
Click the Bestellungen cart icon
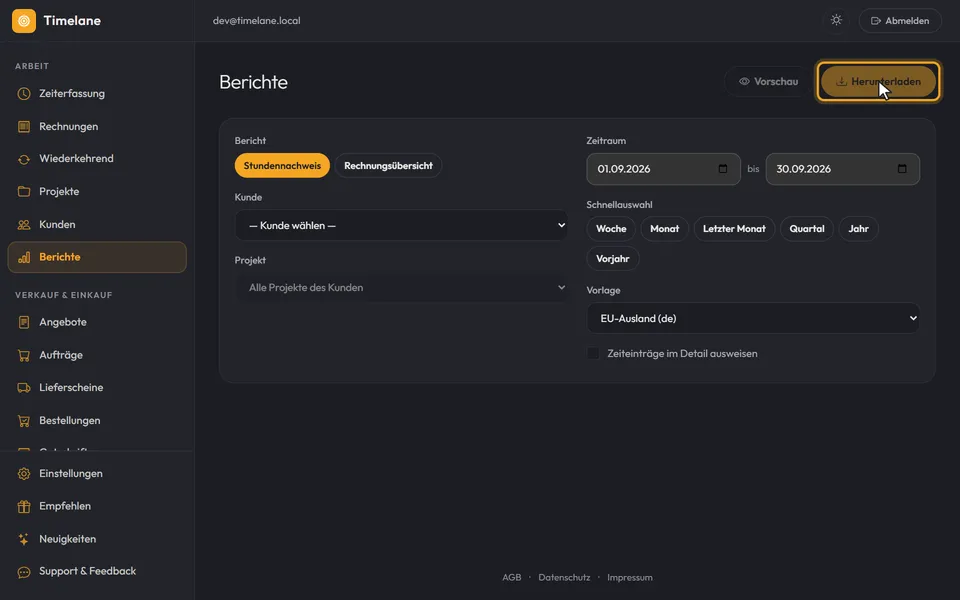(24, 421)
